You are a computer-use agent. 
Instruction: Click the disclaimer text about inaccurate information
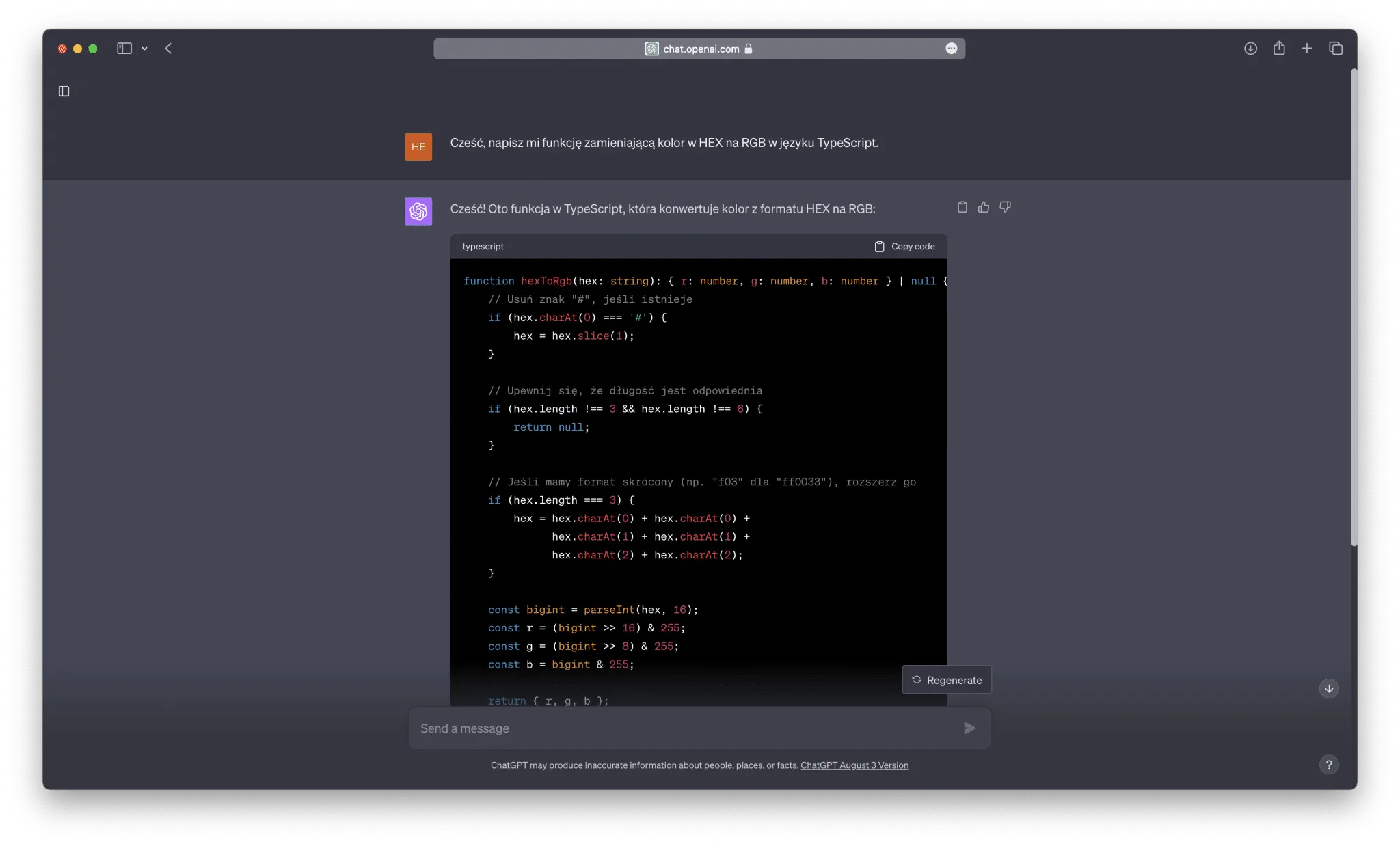tap(645, 765)
